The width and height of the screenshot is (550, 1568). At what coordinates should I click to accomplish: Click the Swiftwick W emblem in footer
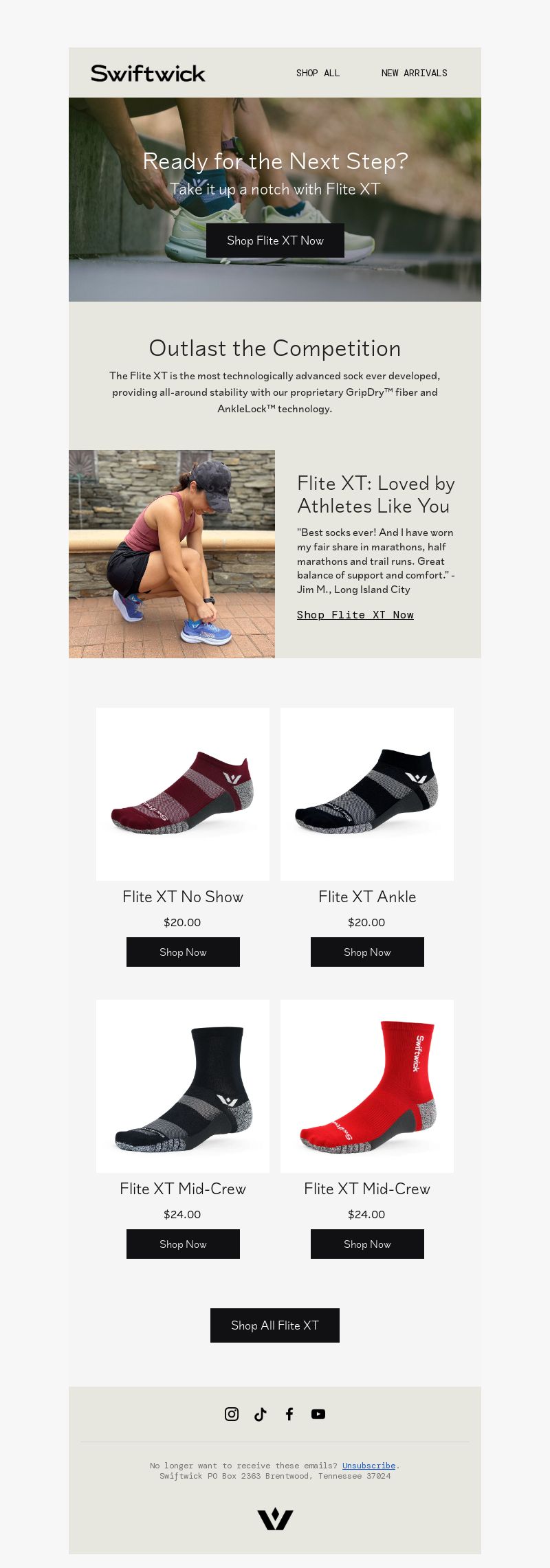275,1519
